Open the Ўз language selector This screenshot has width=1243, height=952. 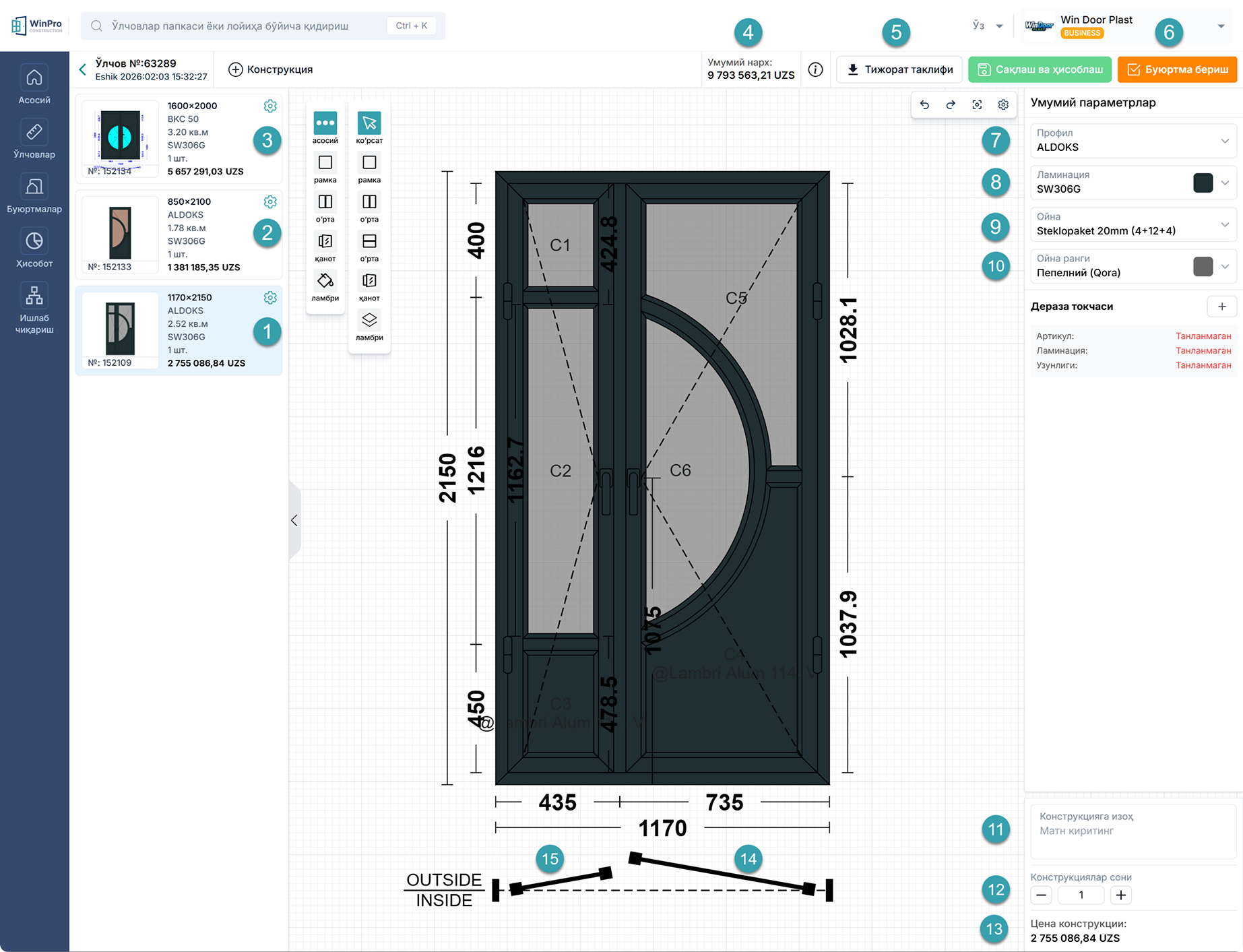(x=988, y=26)
